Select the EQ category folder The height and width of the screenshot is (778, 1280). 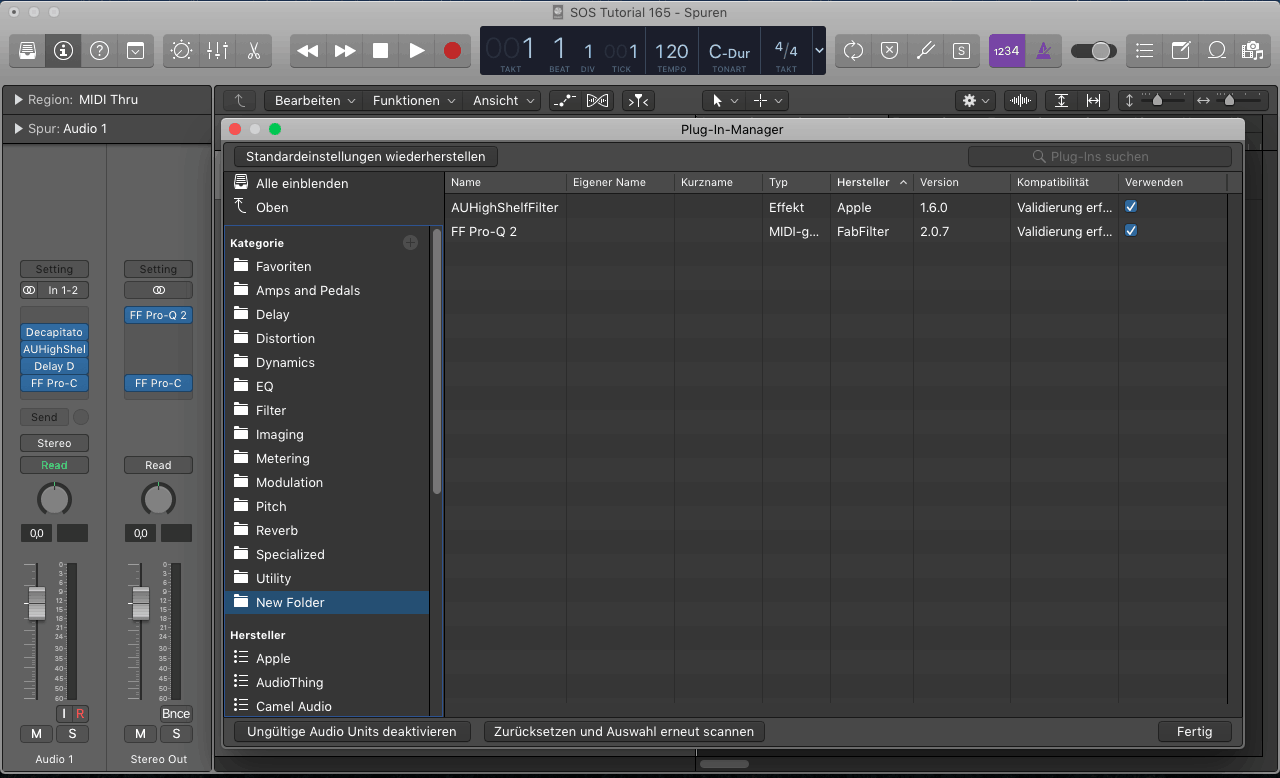pos(264,386)
